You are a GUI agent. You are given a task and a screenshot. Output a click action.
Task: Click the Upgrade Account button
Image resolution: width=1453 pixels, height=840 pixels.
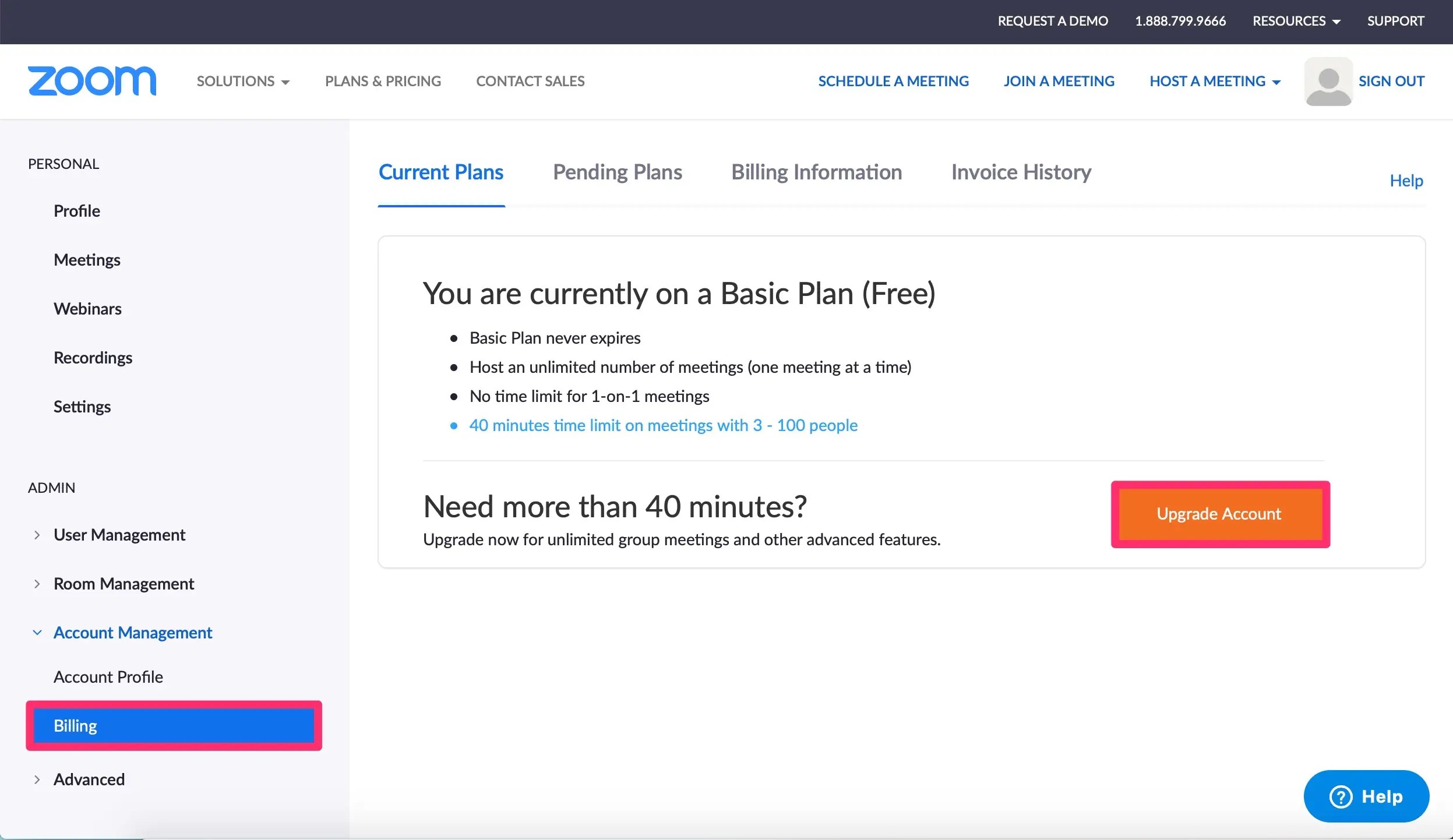pyautogui.click(x=1219, y=514)
